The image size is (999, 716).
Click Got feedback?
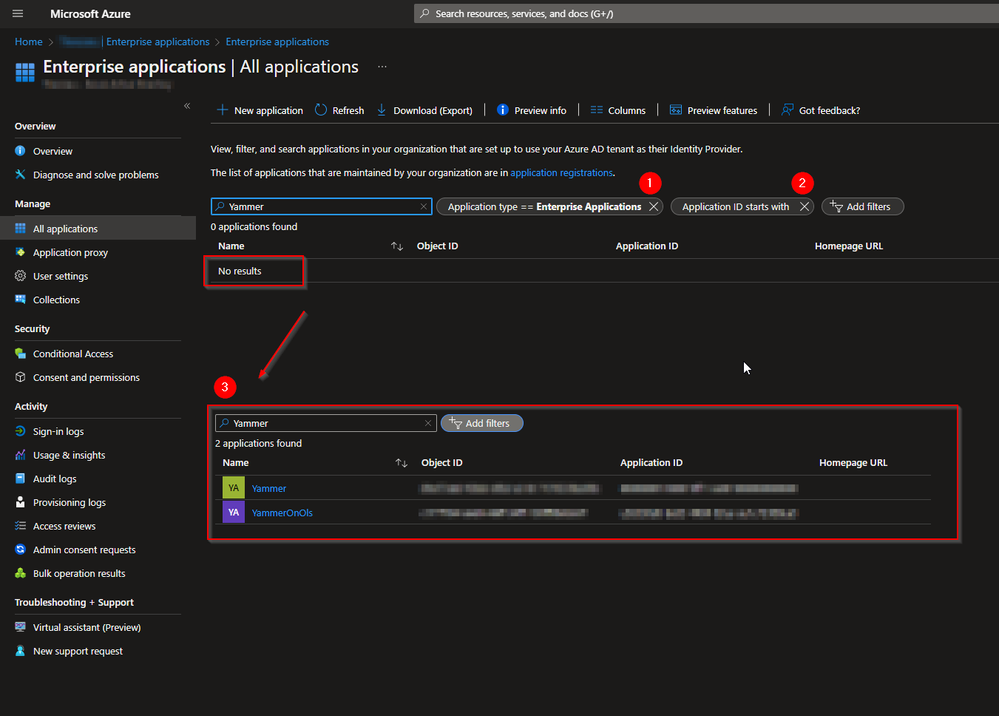[x=821, y=110]
